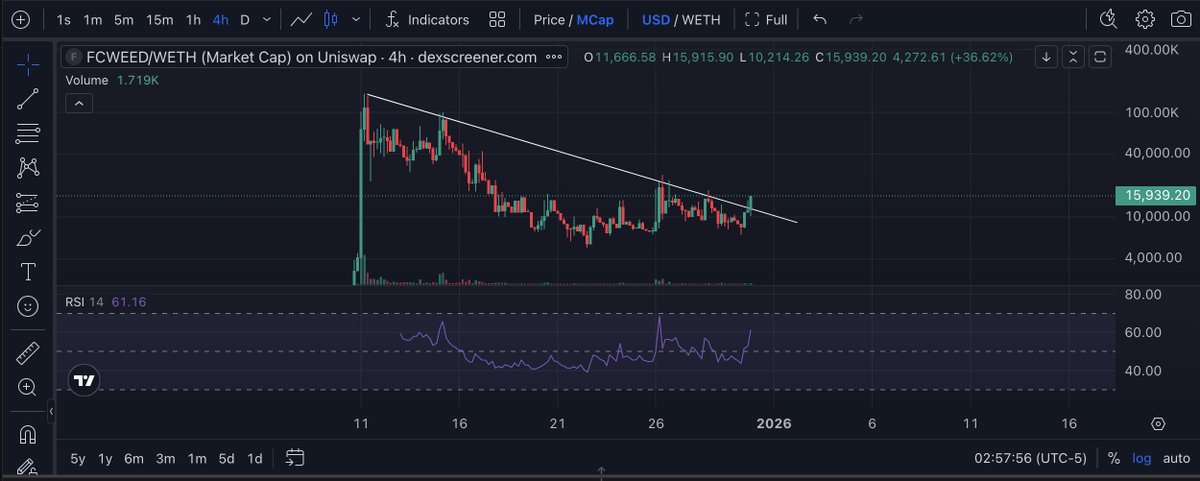Viewport: 1200px width, 481px height.
Task: Select the 15m timeframe
Action: tap(160, 19)
